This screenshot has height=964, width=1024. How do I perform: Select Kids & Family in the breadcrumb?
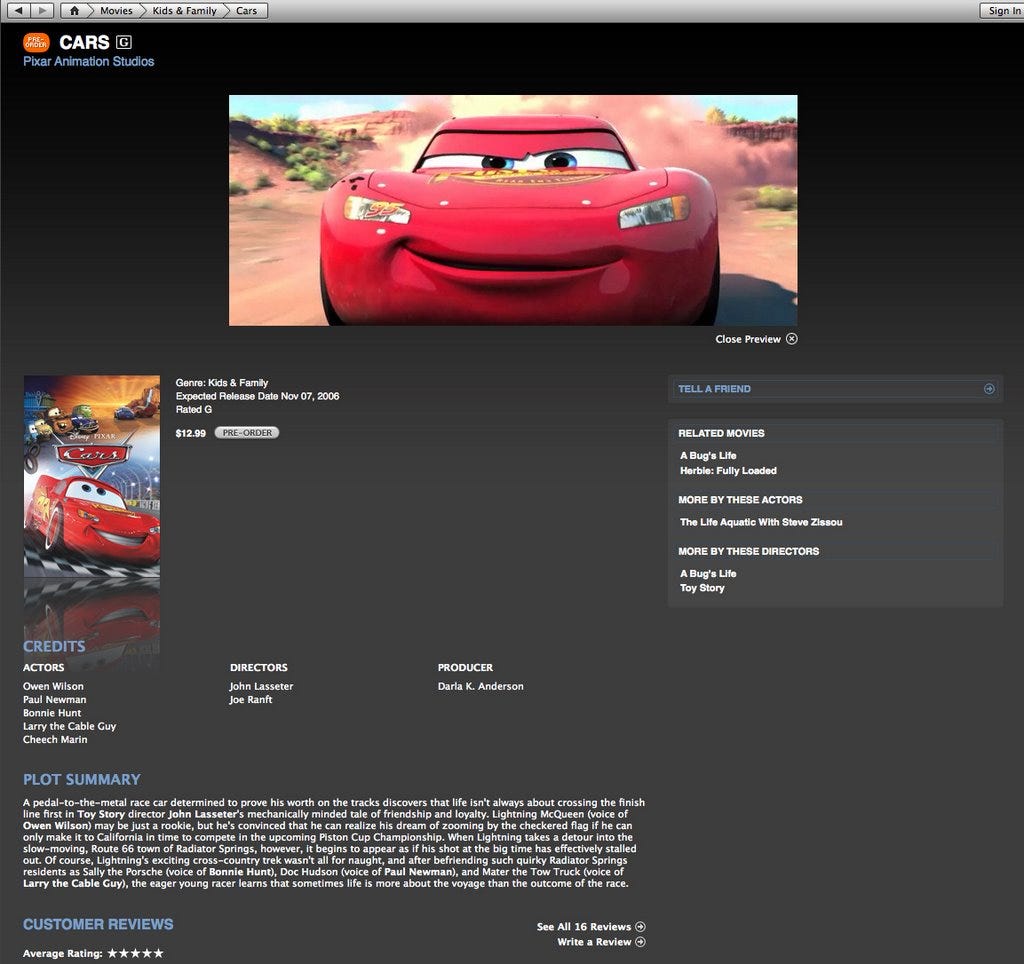(183, 11)
